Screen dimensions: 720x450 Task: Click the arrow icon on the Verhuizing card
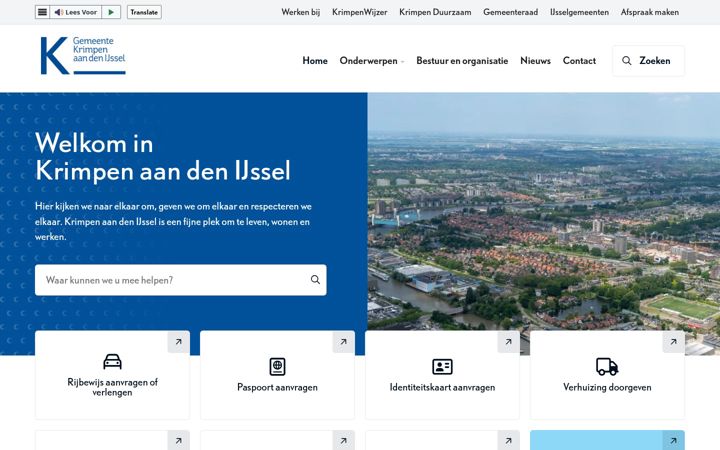[x=673, y=342]
